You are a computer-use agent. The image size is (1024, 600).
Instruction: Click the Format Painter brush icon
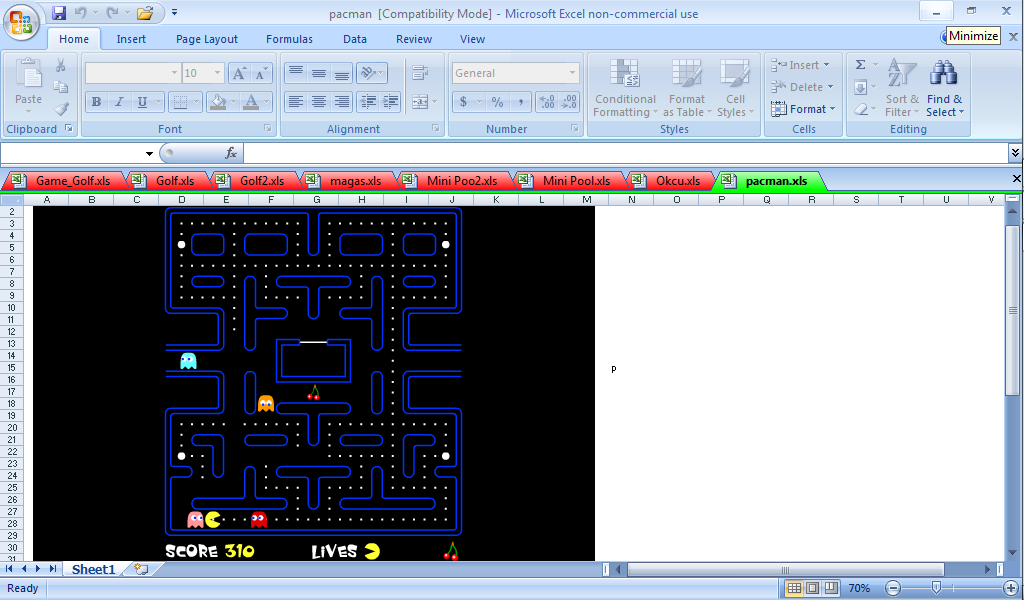pos(61,108)
